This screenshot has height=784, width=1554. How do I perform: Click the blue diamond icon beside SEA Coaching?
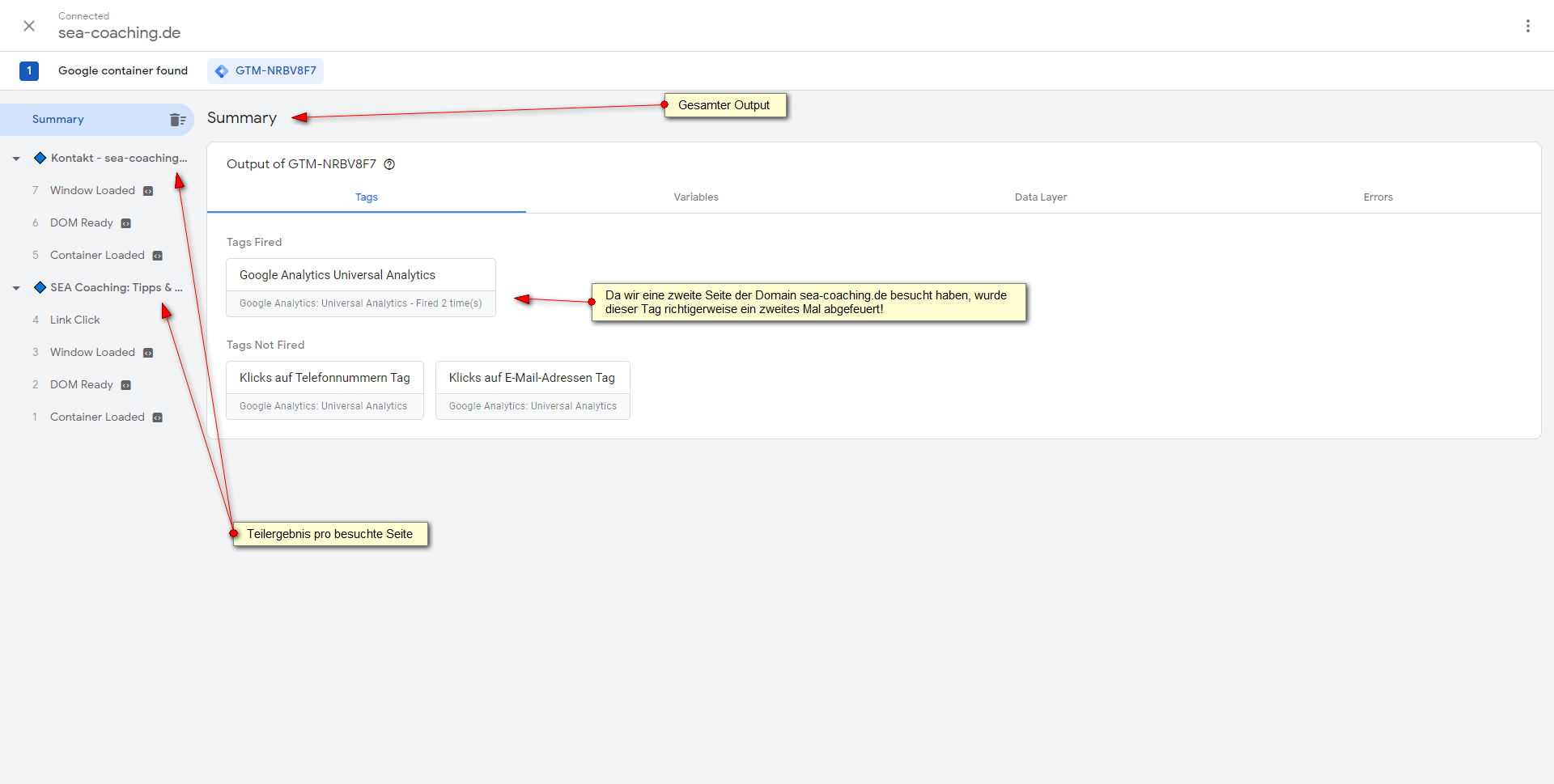point(40,287)
